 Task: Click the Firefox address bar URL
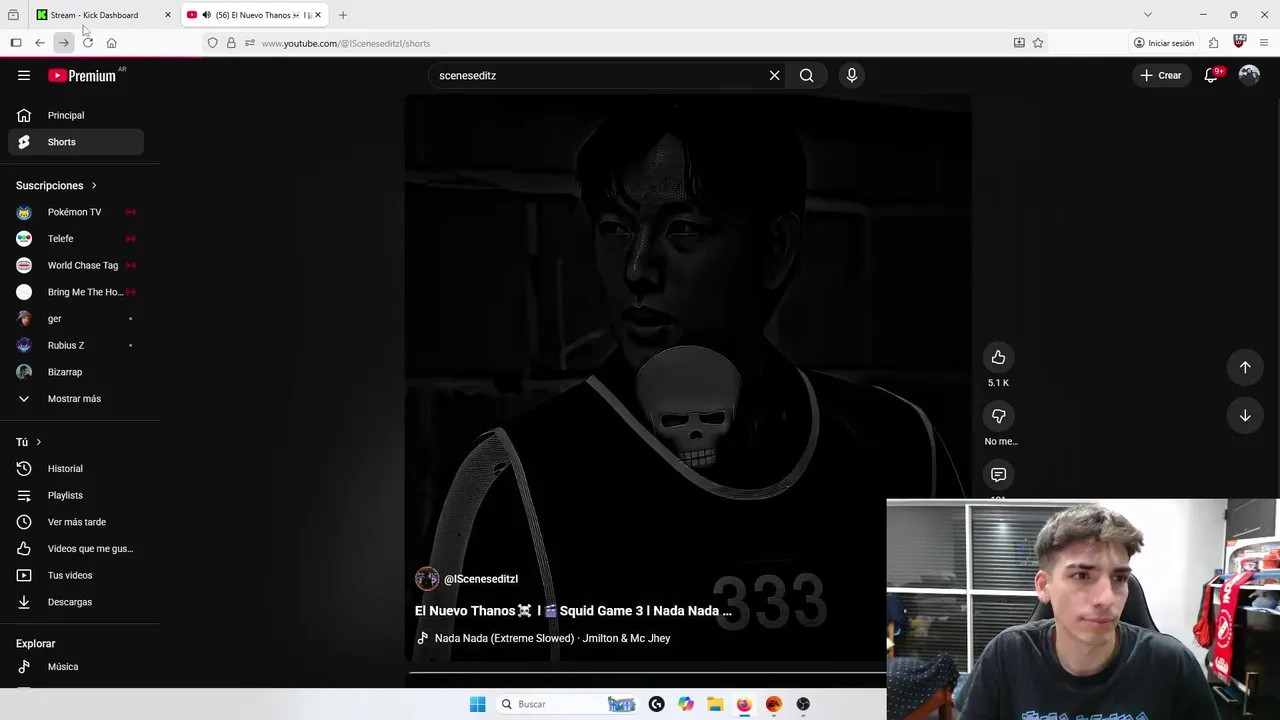click(x=345, y=43)
